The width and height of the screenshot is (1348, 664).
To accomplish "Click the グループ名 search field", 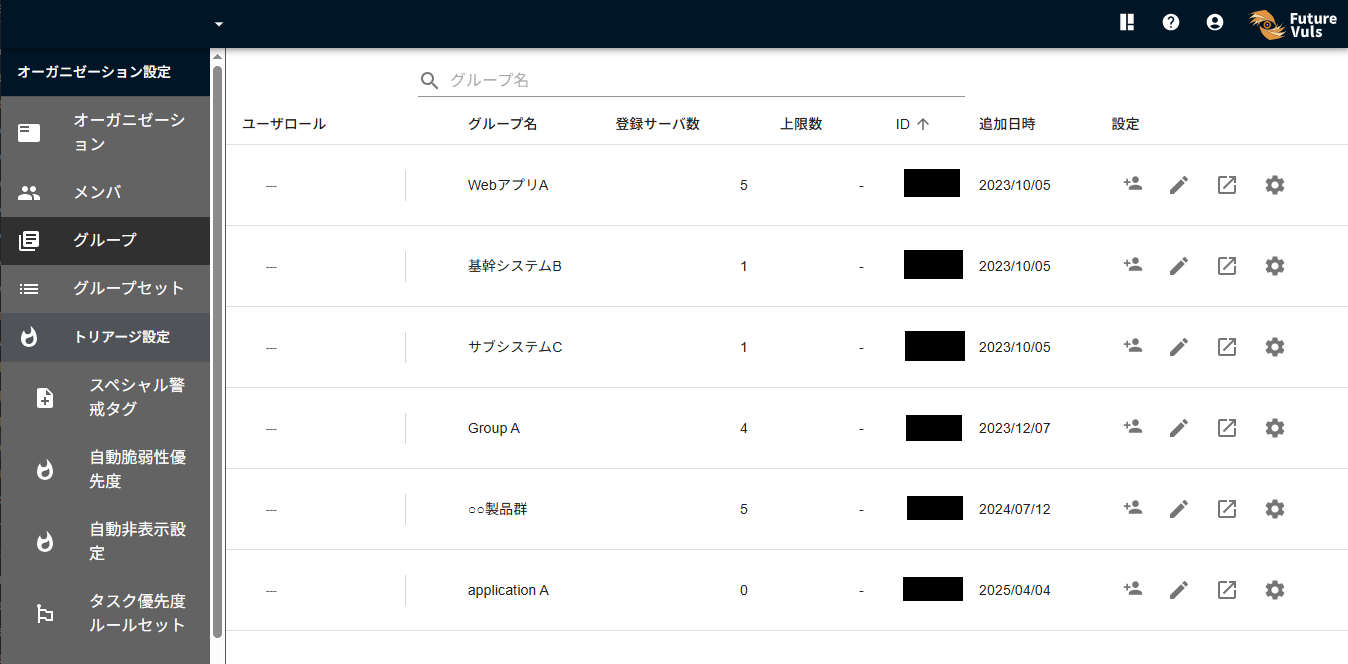I will 700,80.
